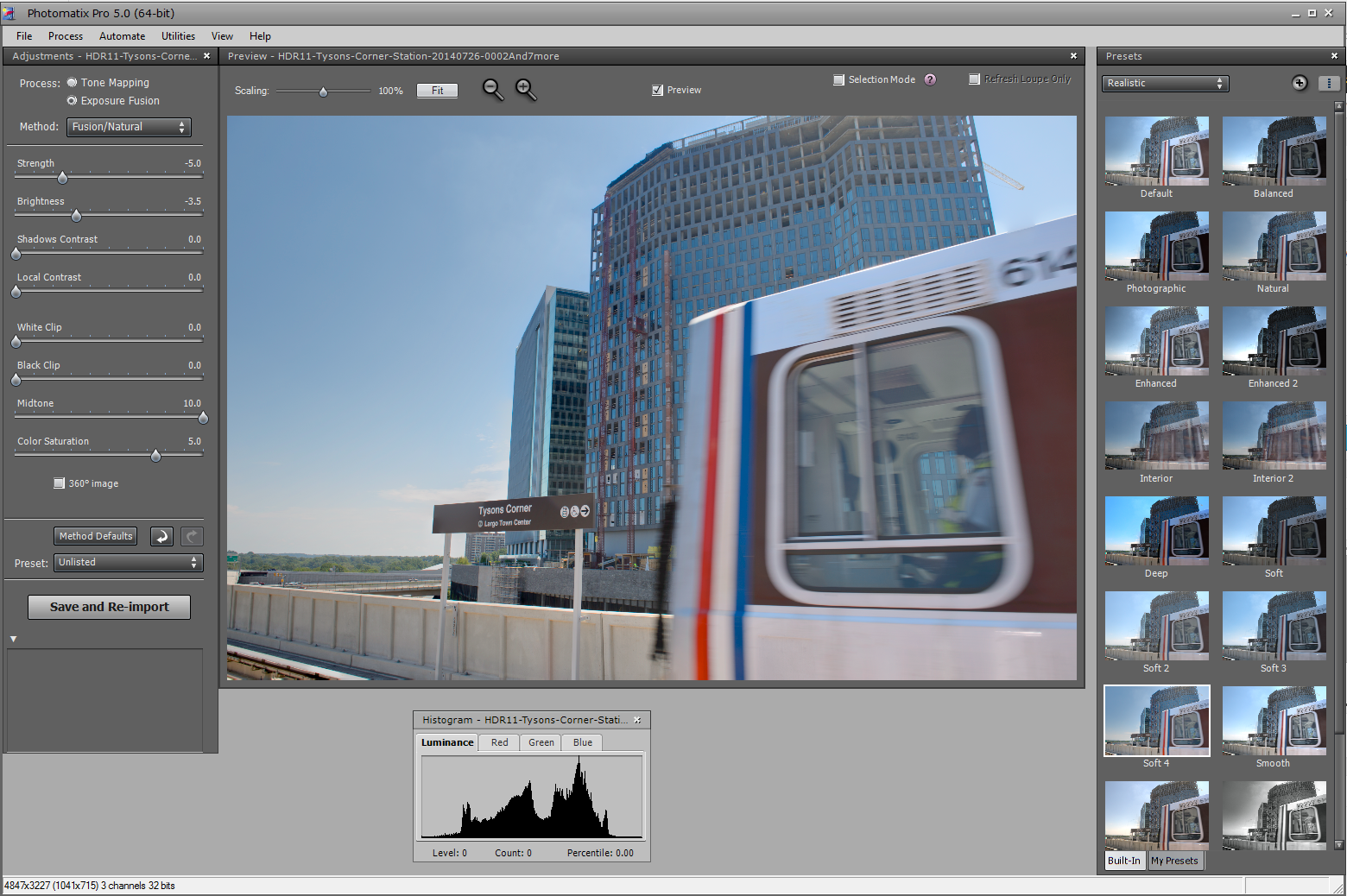Enable Selection Mode
Viewport: 1347px width, 896px height.
click(838, 79)
